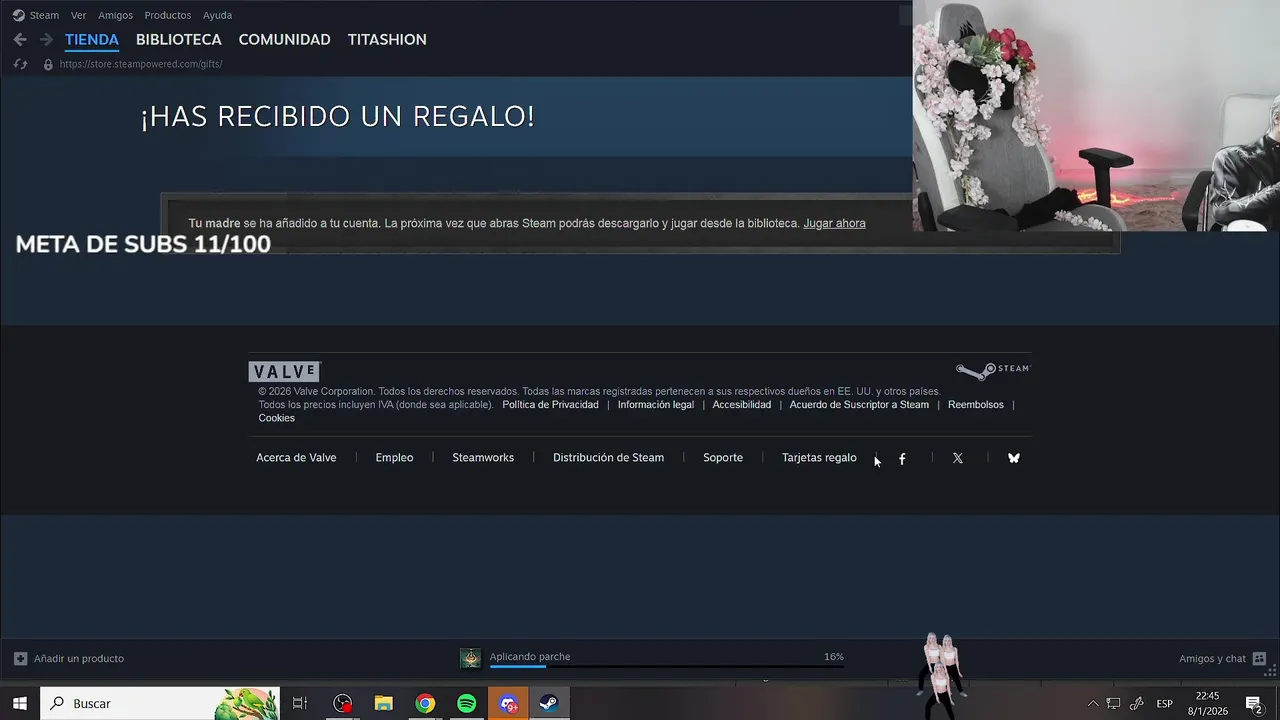Open the Reembolsos link
Viewport: 1280px width, 720px height.
tap(976, 405)
